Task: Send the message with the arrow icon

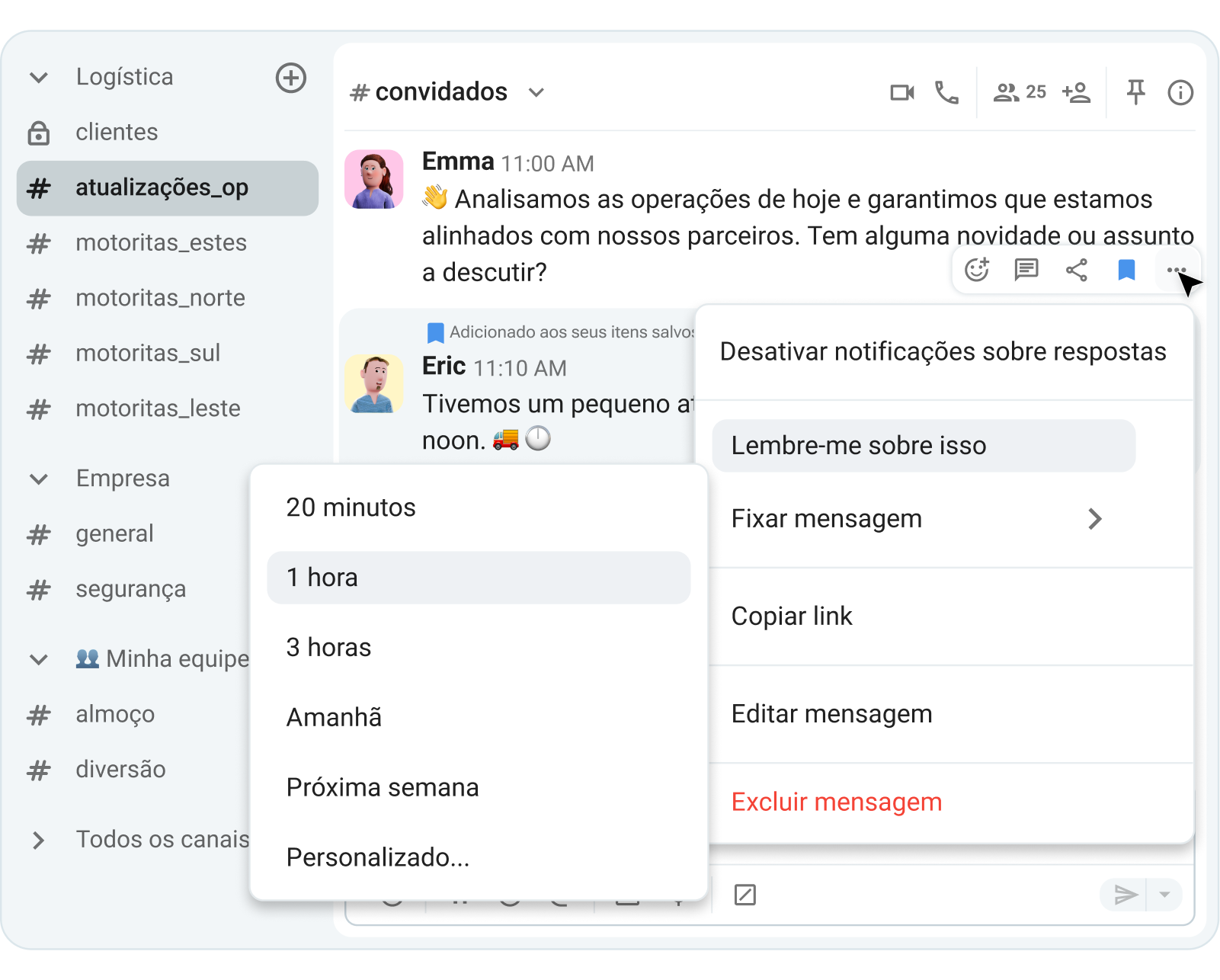Action: click(x=1126, y=895)
